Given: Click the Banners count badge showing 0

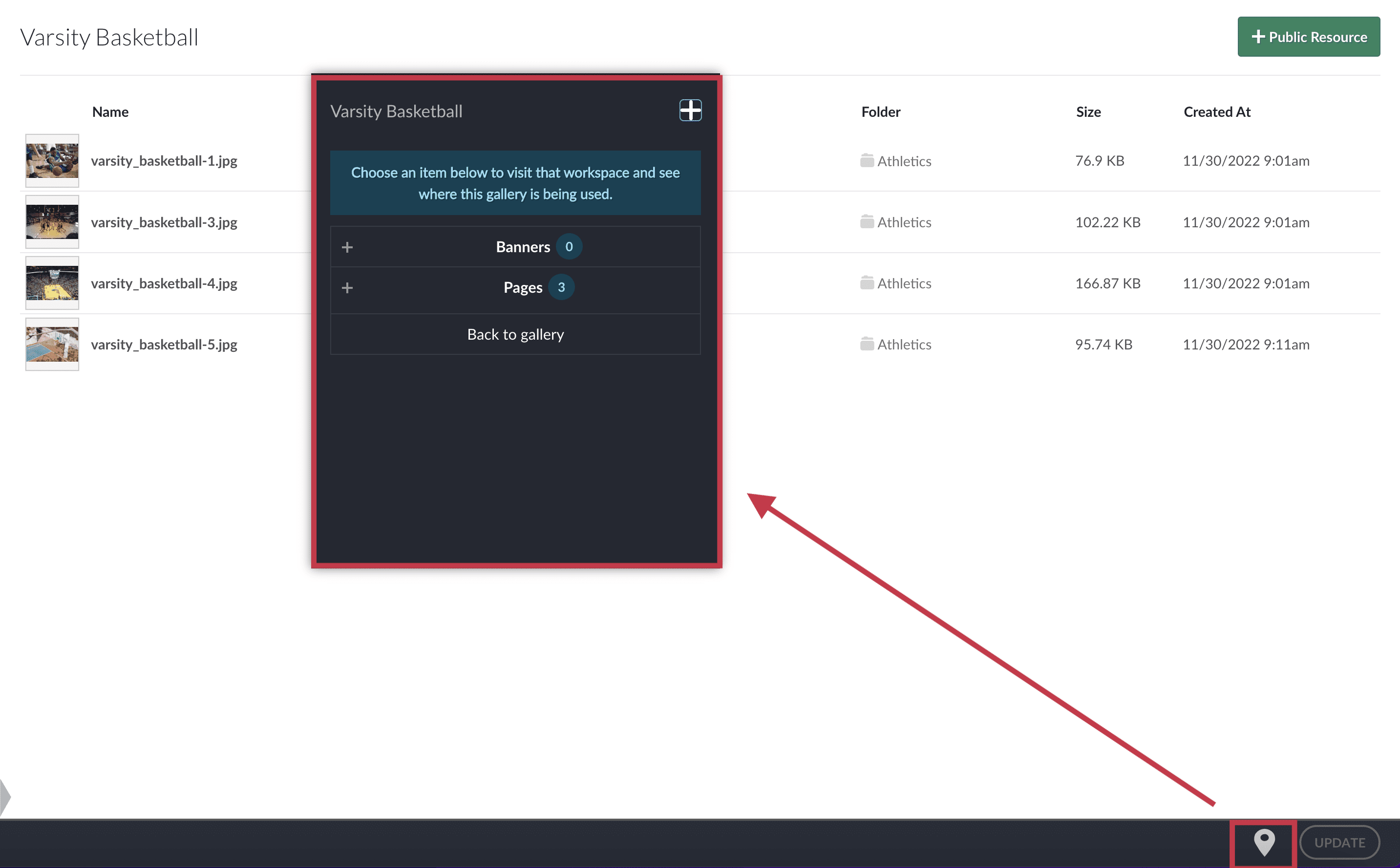Looking at the screenshot, I should point(569,247).
